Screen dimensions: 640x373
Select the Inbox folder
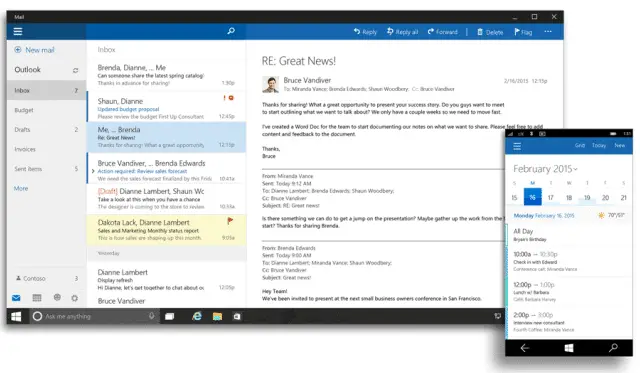pos(46,90)
